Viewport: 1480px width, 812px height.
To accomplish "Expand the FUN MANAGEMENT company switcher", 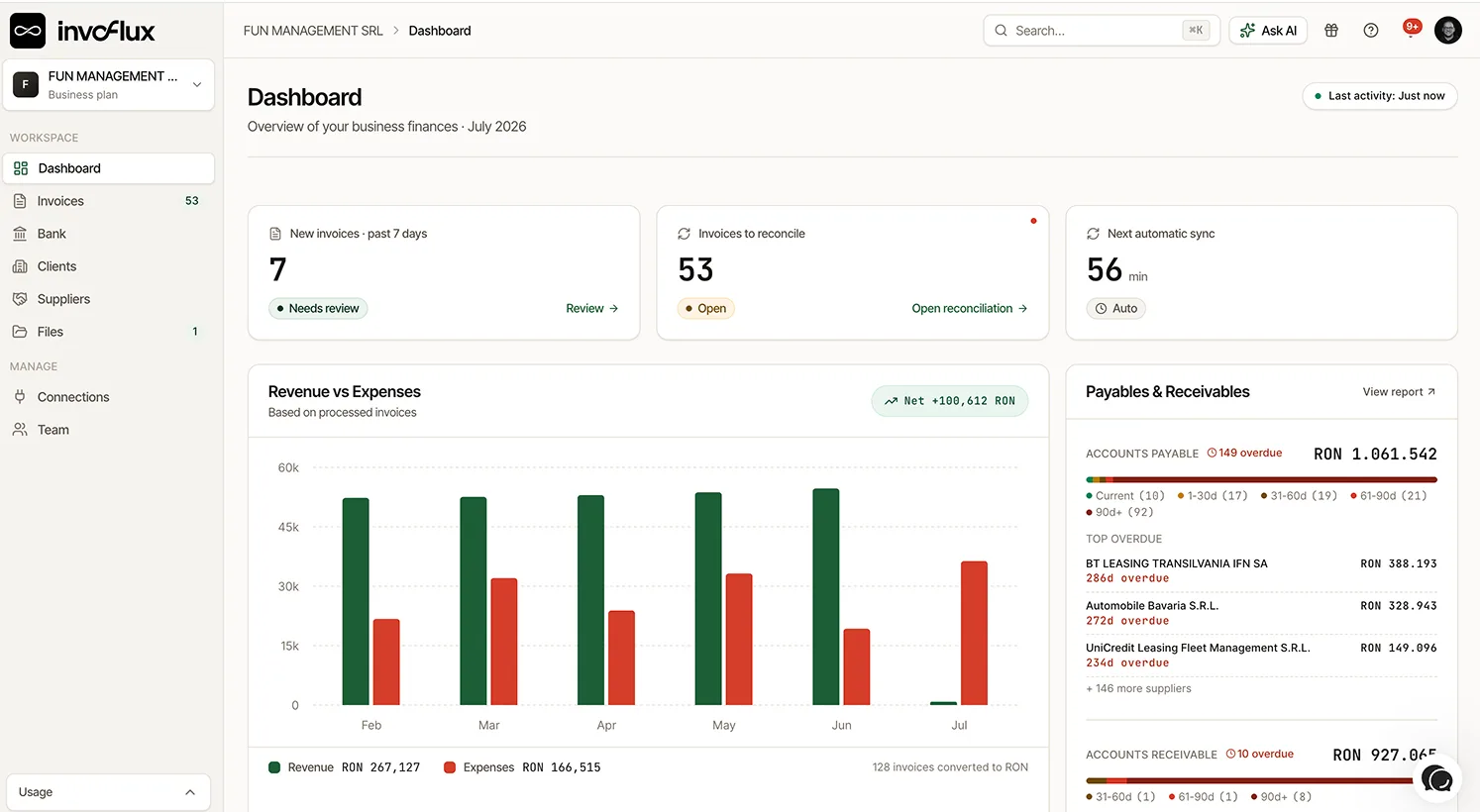I will pos(109,85).
